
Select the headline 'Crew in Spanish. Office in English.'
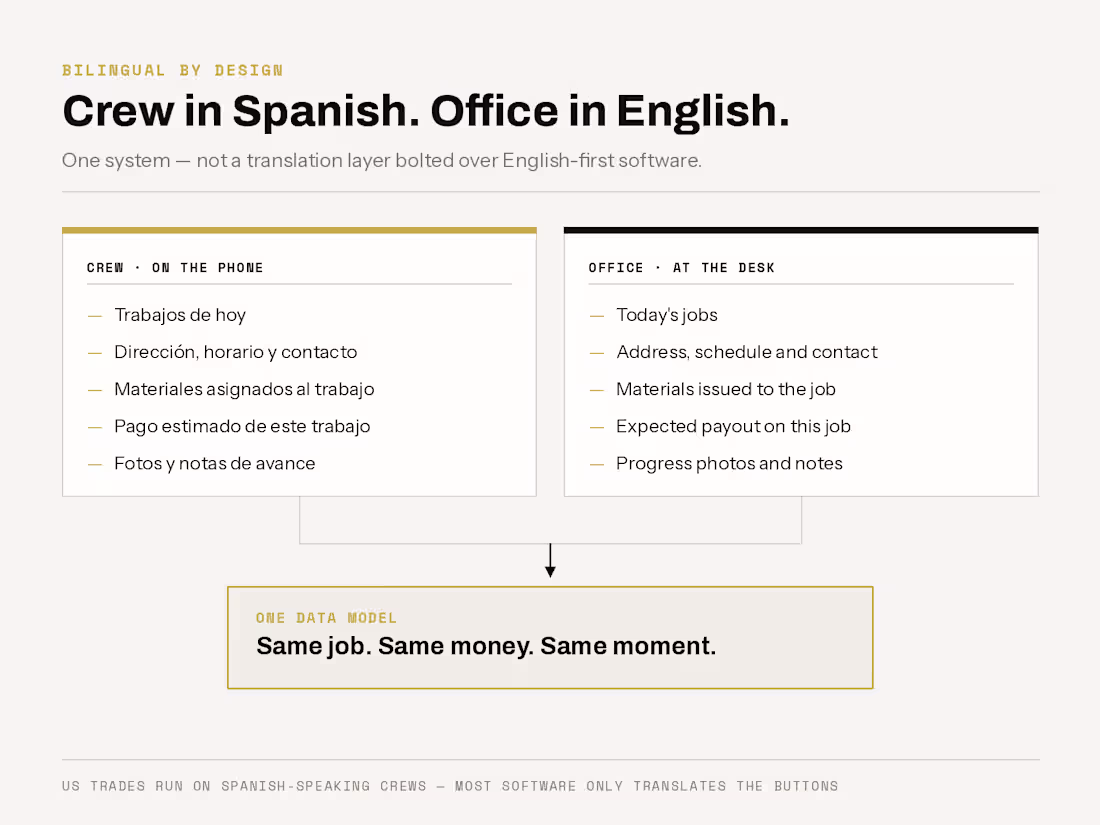pos(426,111)
